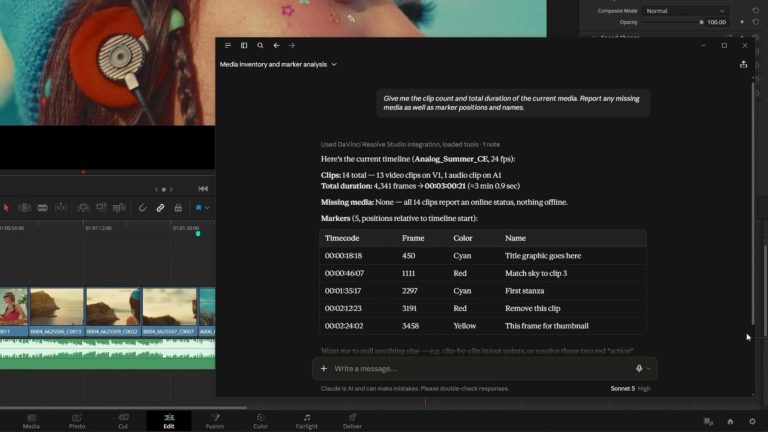
Task: Click the 'Name' column header
Action: 515,238
